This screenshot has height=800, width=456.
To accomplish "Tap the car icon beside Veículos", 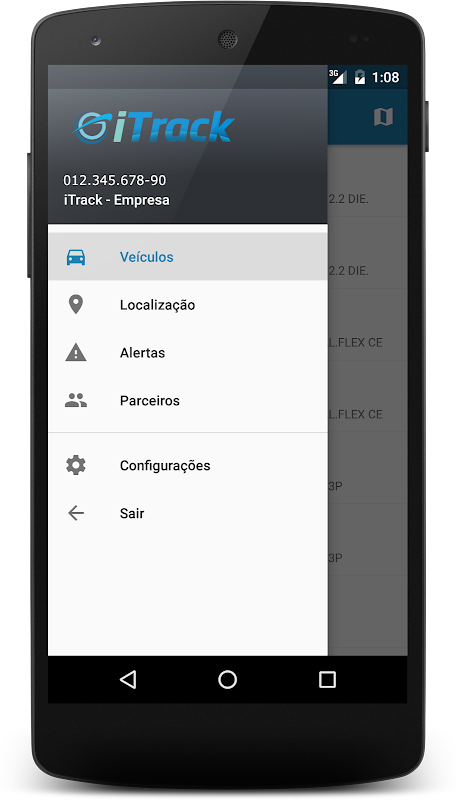I will [75, 257].
